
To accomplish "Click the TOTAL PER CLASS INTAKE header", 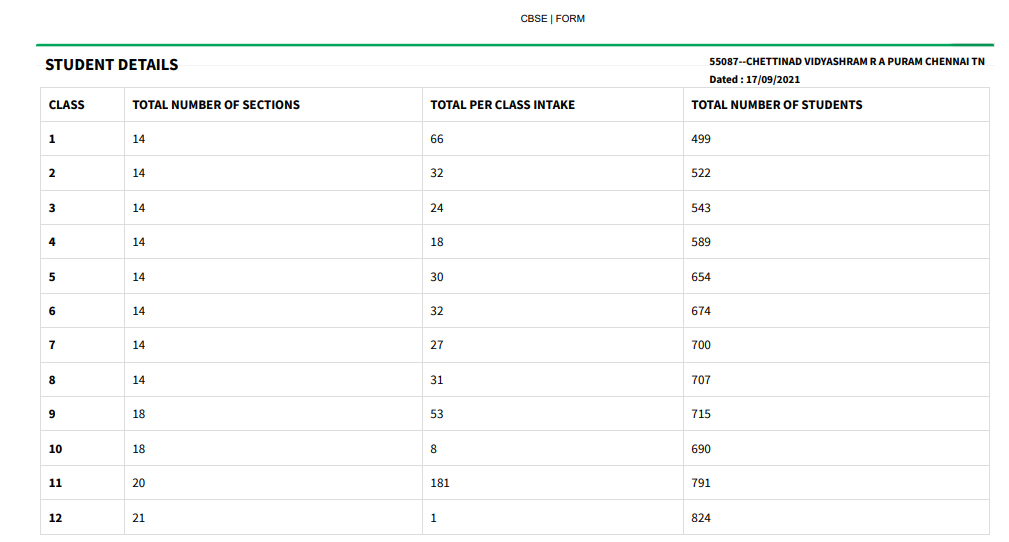I will point(503,105).
